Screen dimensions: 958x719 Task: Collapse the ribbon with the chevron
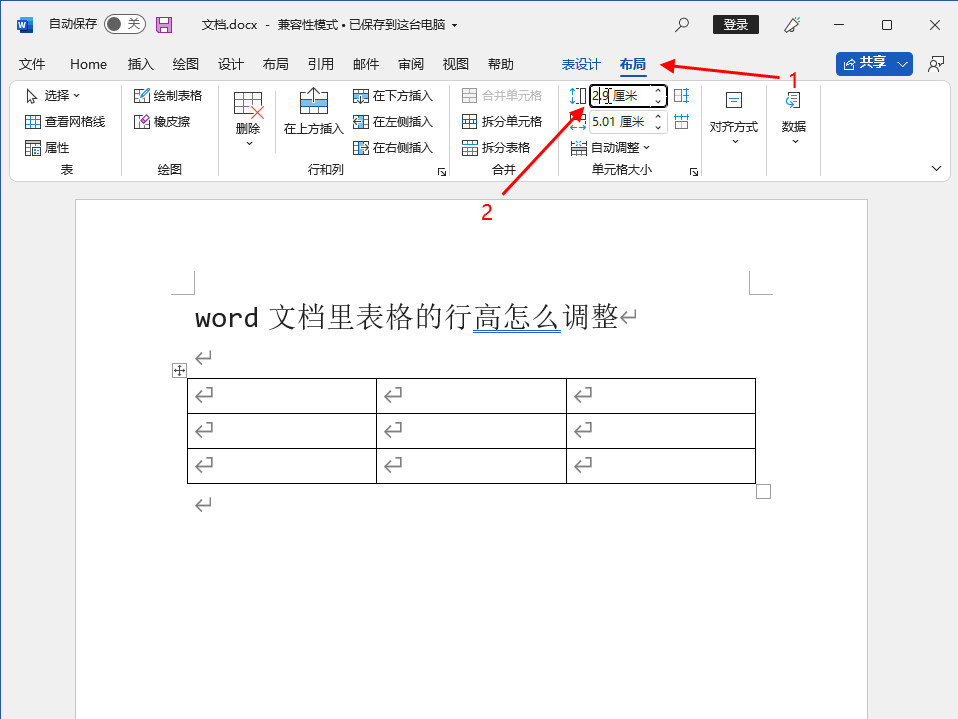click(x=936, y=169)
